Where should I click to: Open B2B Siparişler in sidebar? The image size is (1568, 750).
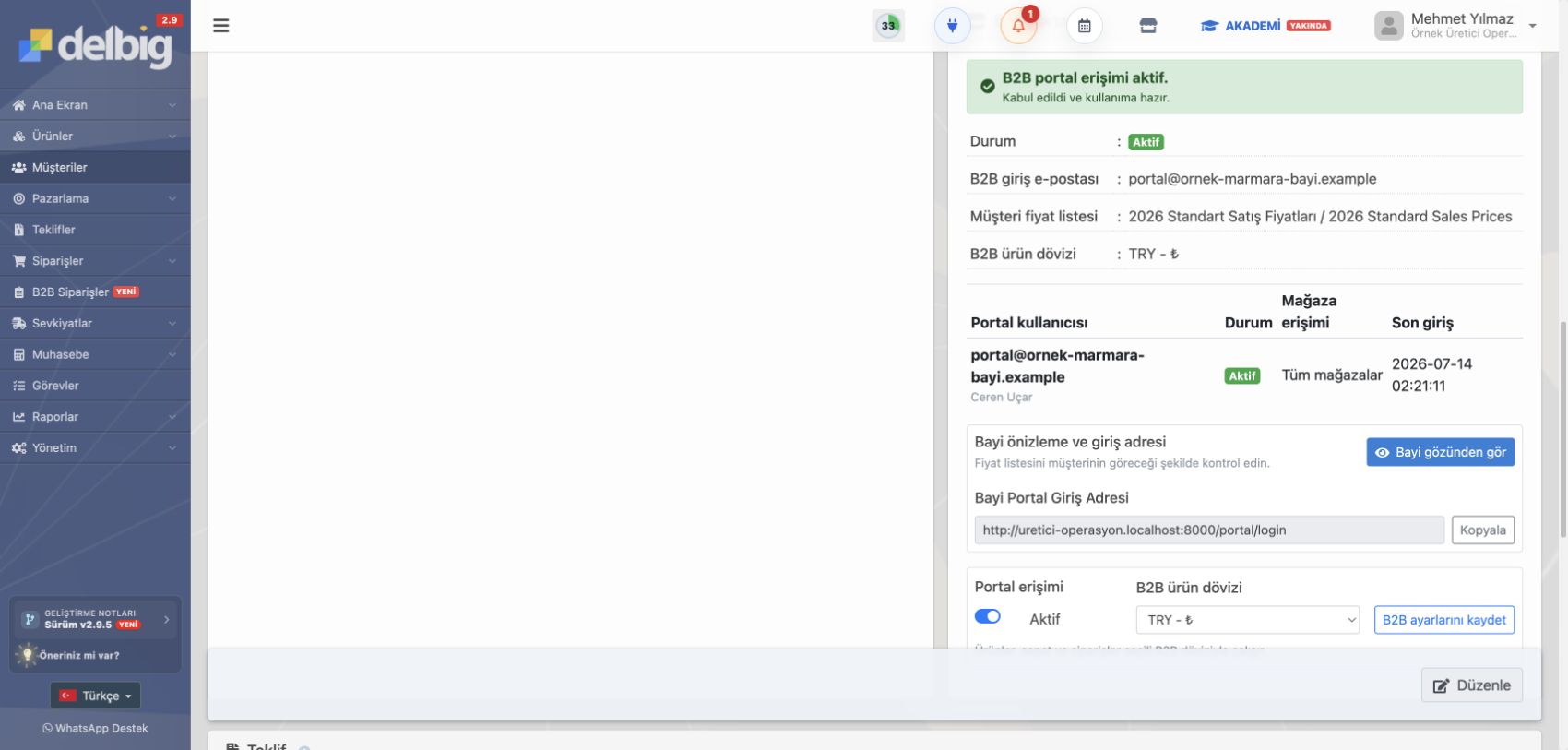click(x=95, y=292)
